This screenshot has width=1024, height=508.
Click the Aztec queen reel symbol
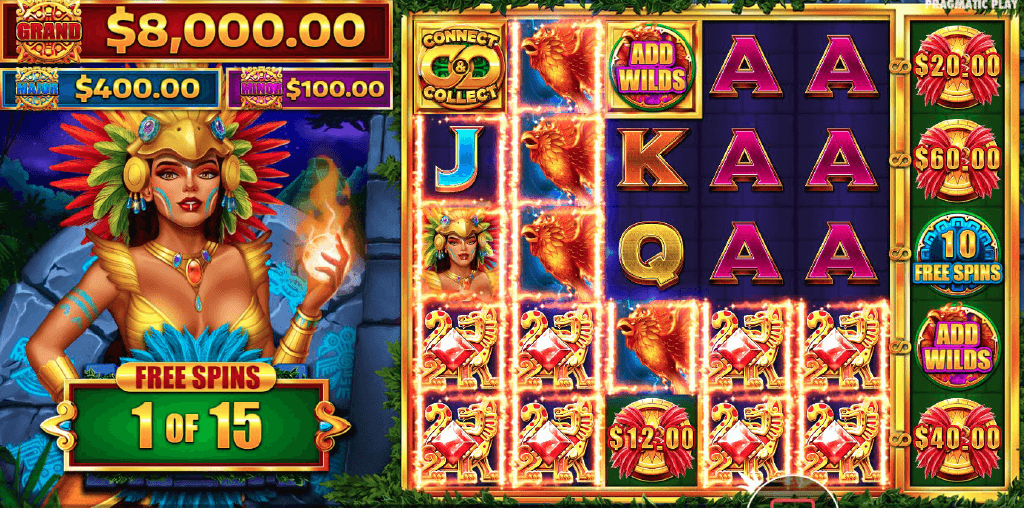click(x=460, y=254)
